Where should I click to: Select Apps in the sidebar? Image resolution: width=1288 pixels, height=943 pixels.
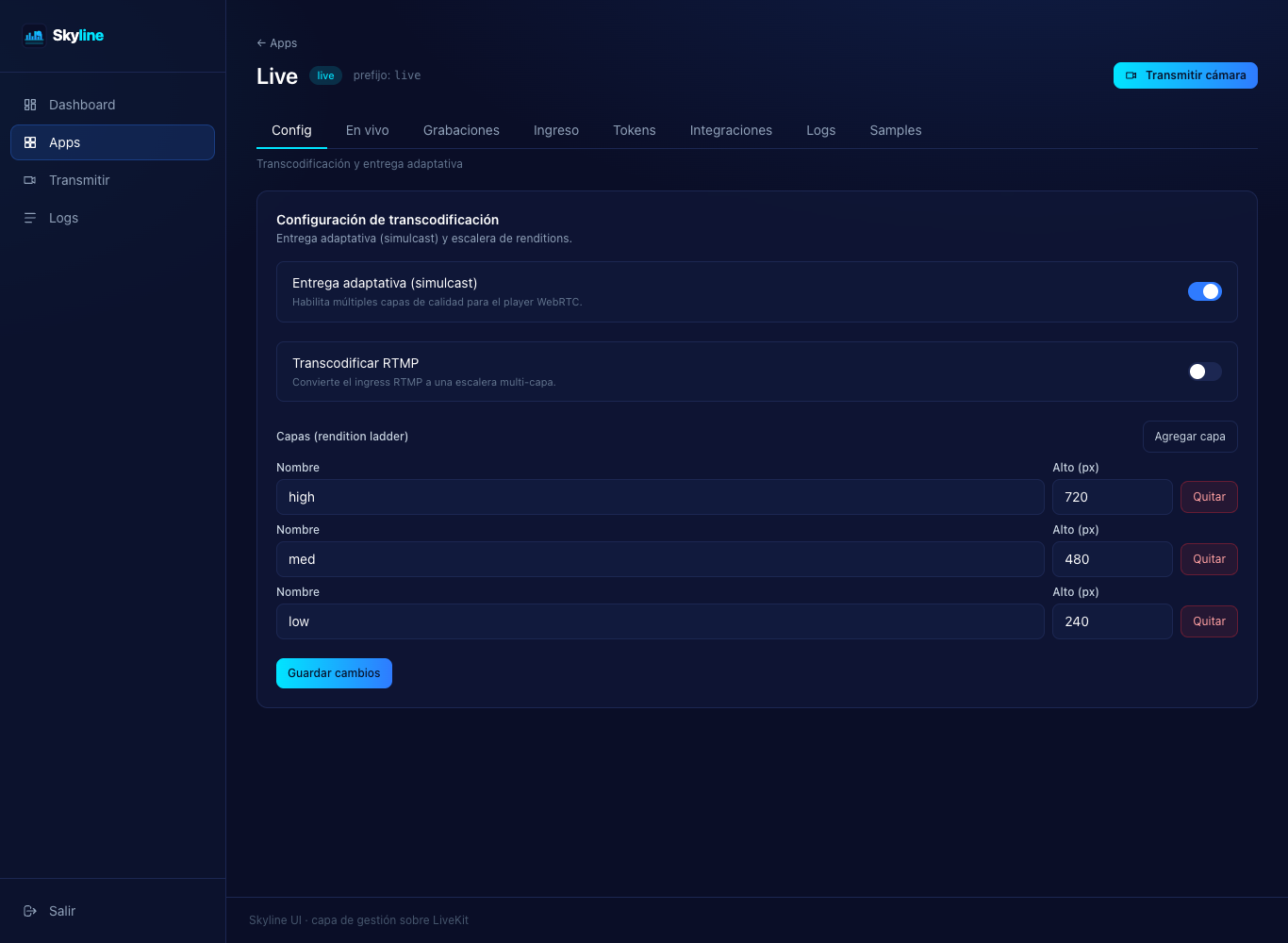click(x=112, y=142)
